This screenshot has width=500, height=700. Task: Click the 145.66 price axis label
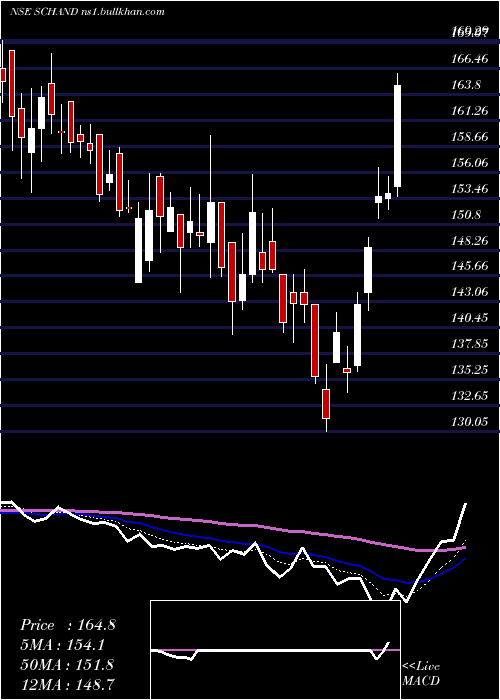click(x=469, y=266)
